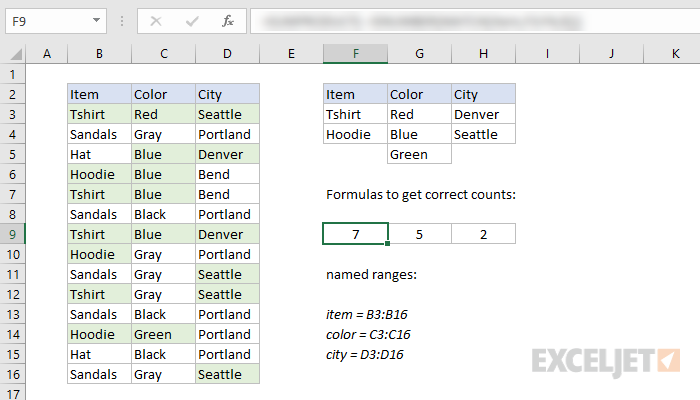This screenshot has width=700, height=400.
Task: Select column B header
Action: [99, 54]
